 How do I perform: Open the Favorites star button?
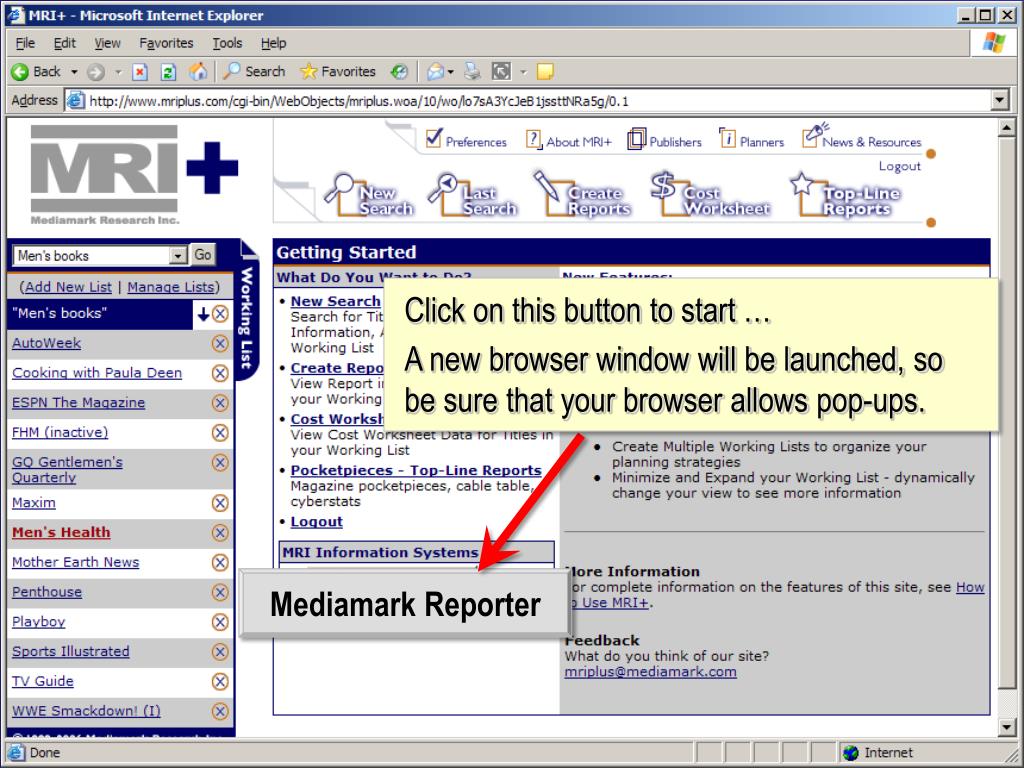pos(338,72)
